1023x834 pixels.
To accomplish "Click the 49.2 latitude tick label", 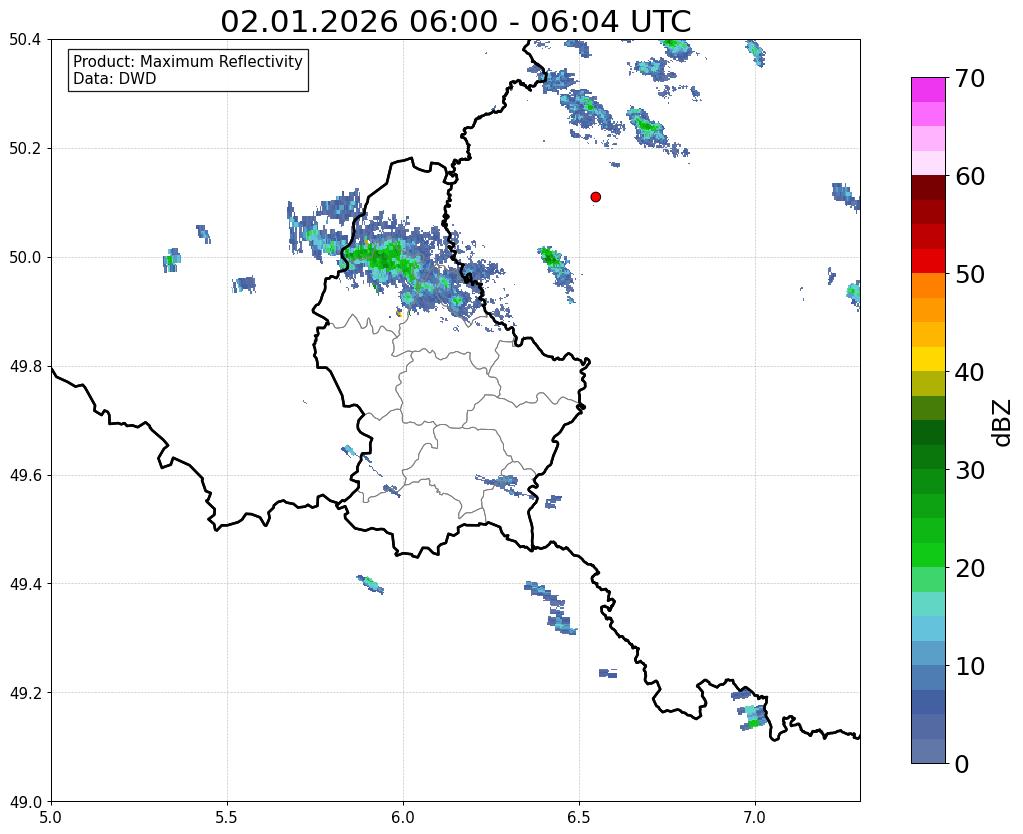I will point(25,693).
